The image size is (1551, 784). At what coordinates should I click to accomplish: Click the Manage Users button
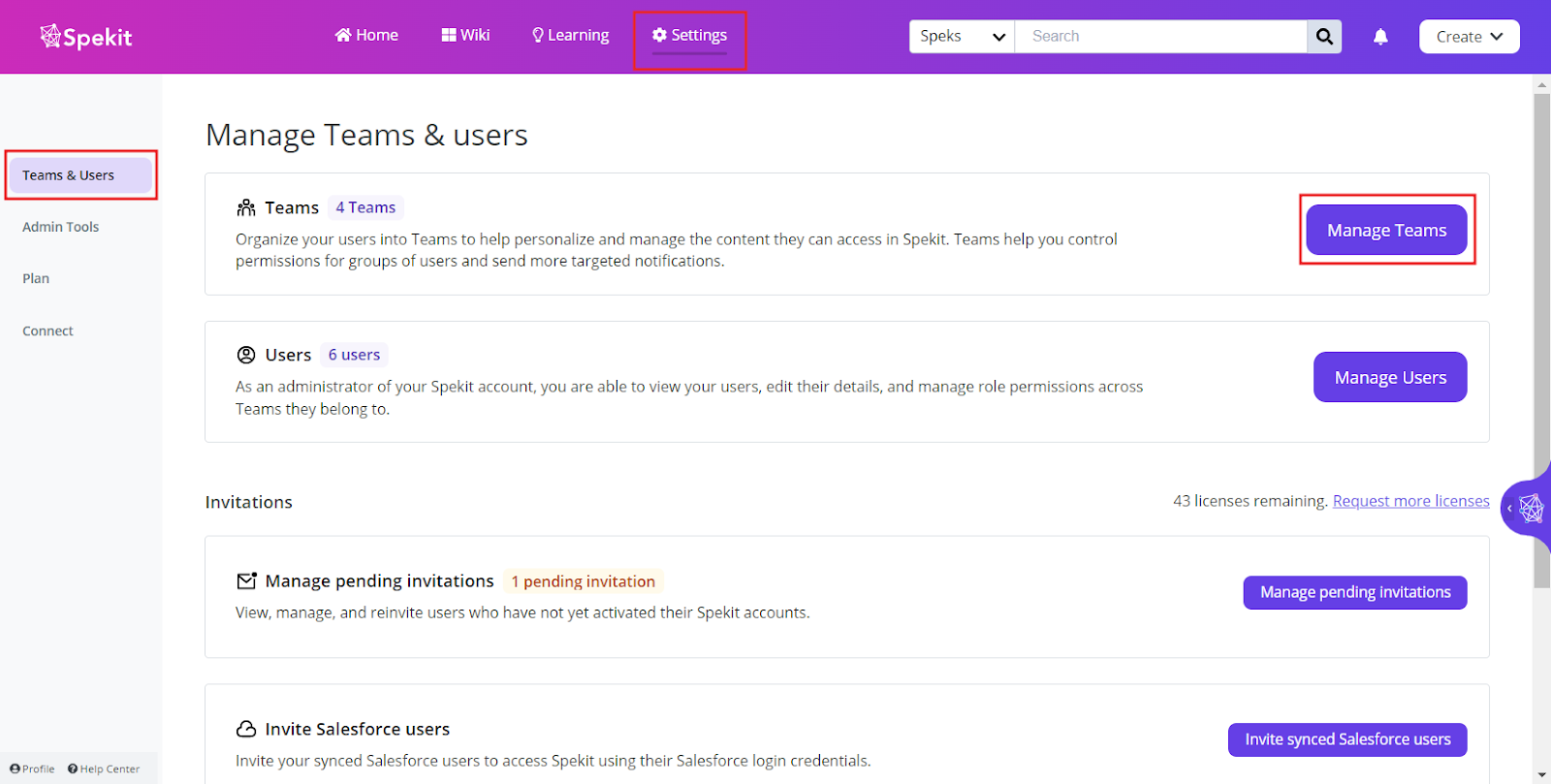pos(1390,377)
